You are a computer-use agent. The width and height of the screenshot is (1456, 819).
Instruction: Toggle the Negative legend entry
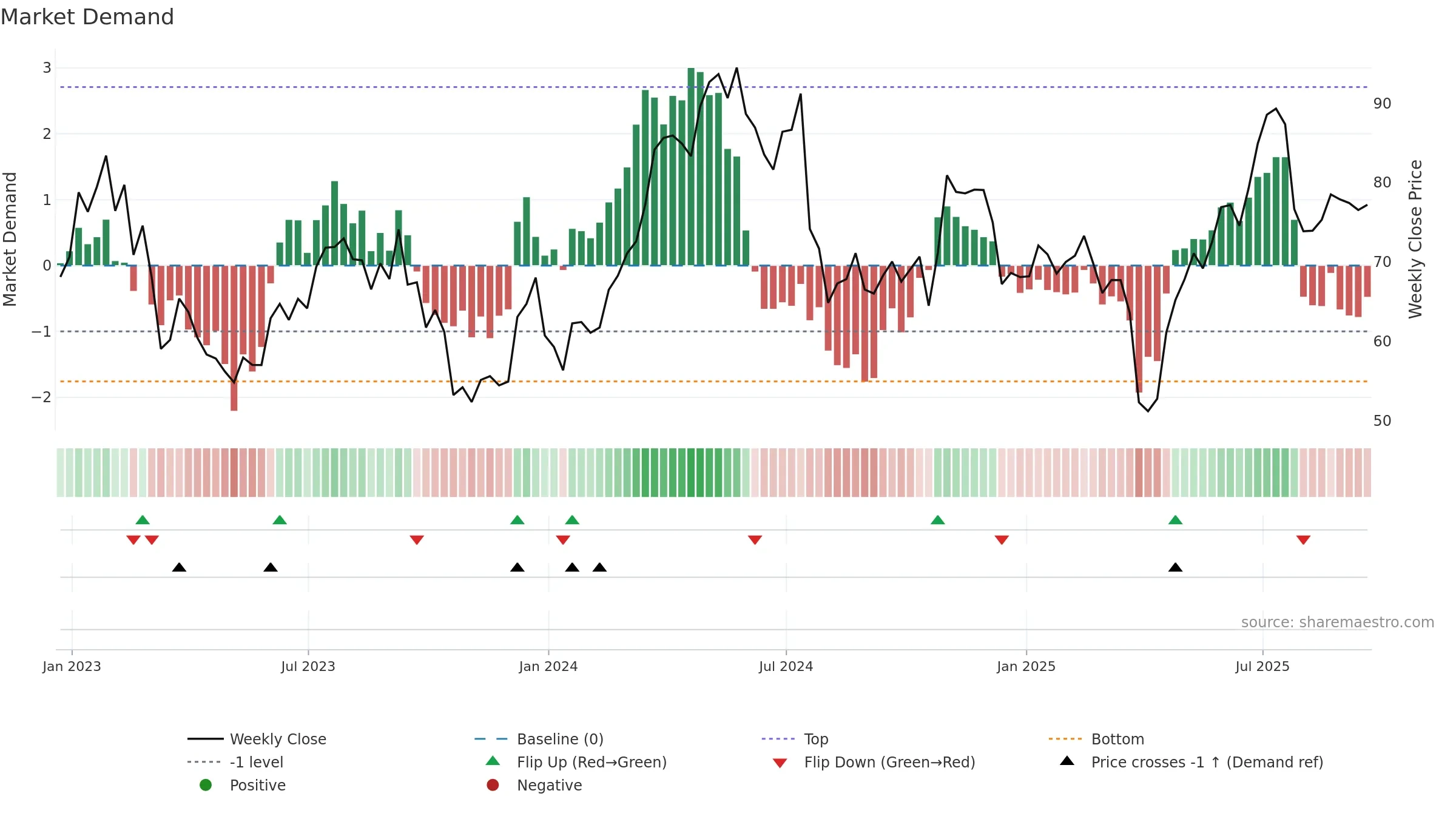534,785
